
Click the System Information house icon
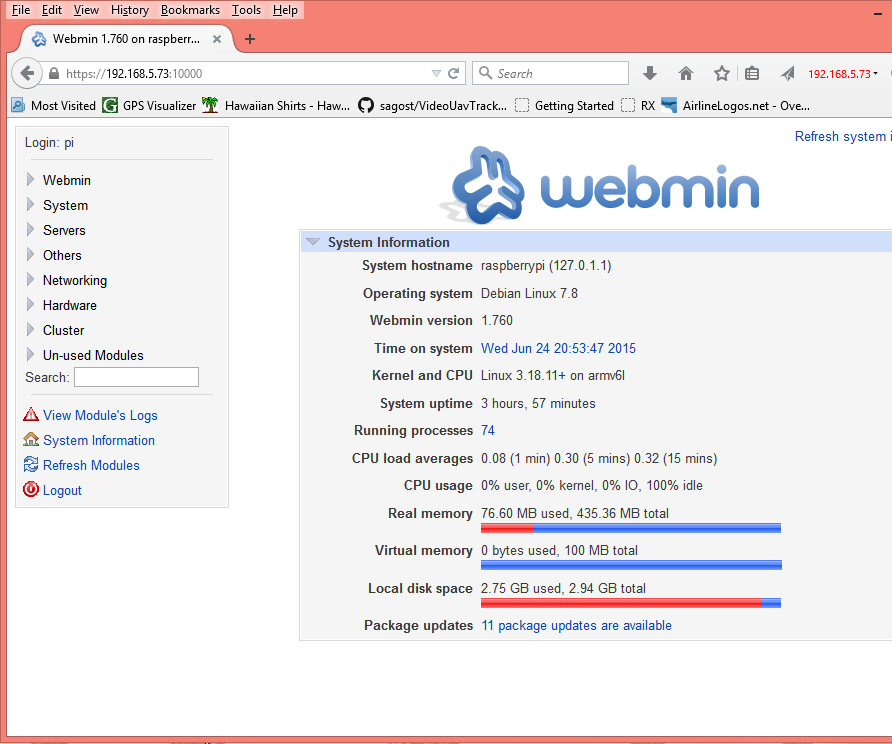tap(30, 440)
